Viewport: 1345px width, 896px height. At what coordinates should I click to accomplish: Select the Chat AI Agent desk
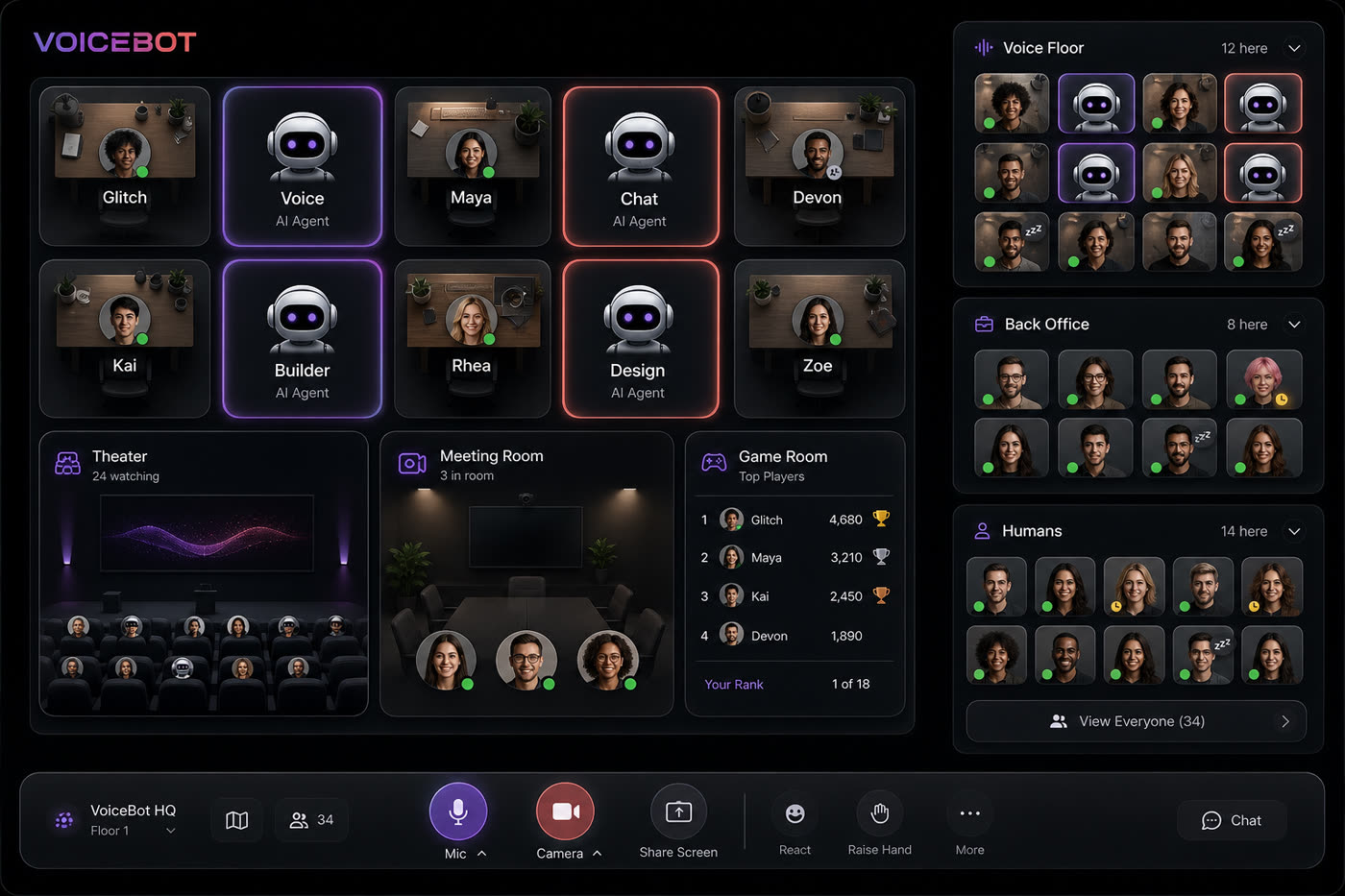click(641, 166)
